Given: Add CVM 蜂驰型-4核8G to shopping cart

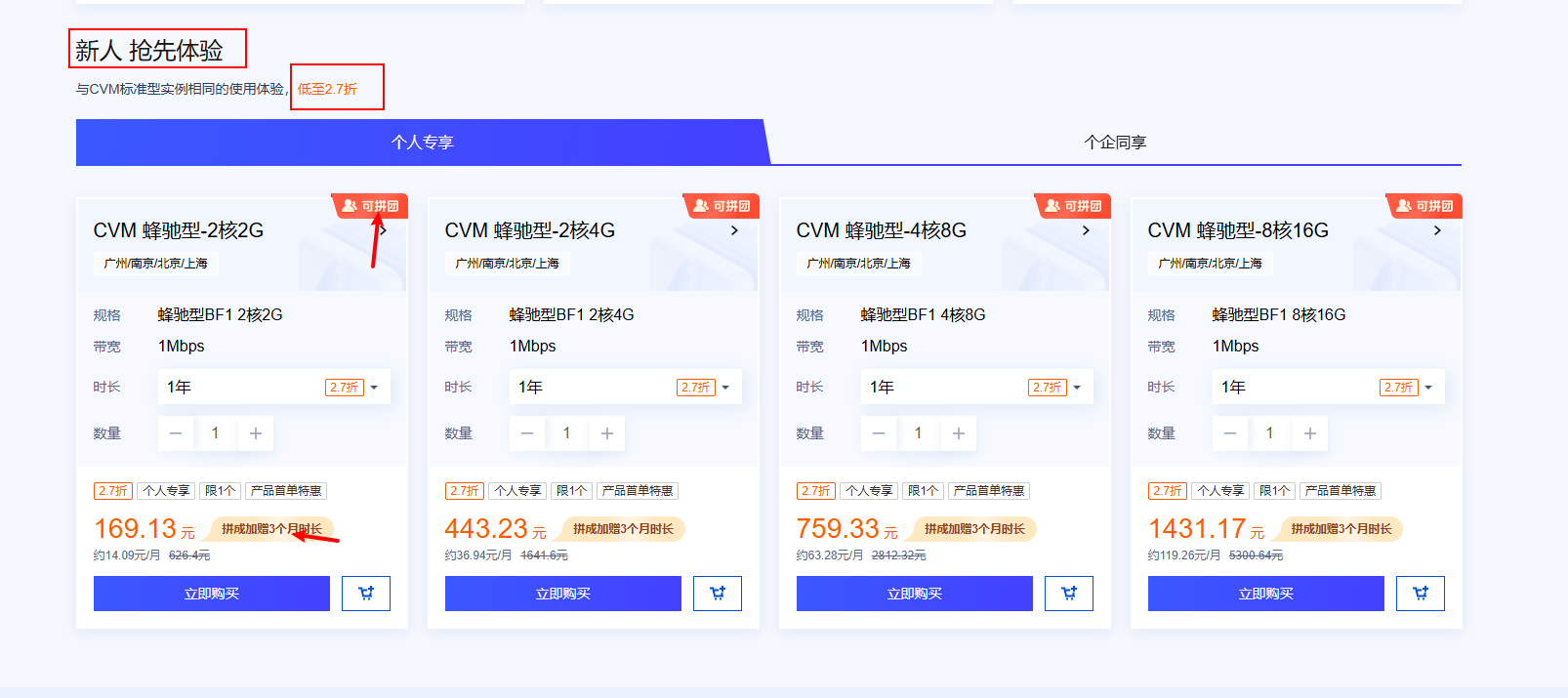Looking at the screenshot, I should pyautogui.click(x=1069, y=594).
